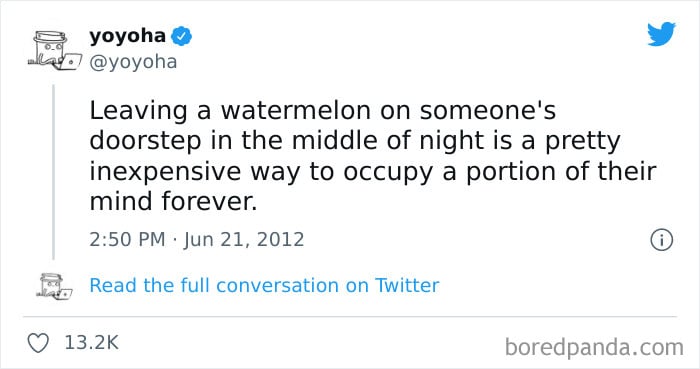Click the word "doorstep" in the tweet
This screenshot has width=700, height=369.
pos(146,143)
